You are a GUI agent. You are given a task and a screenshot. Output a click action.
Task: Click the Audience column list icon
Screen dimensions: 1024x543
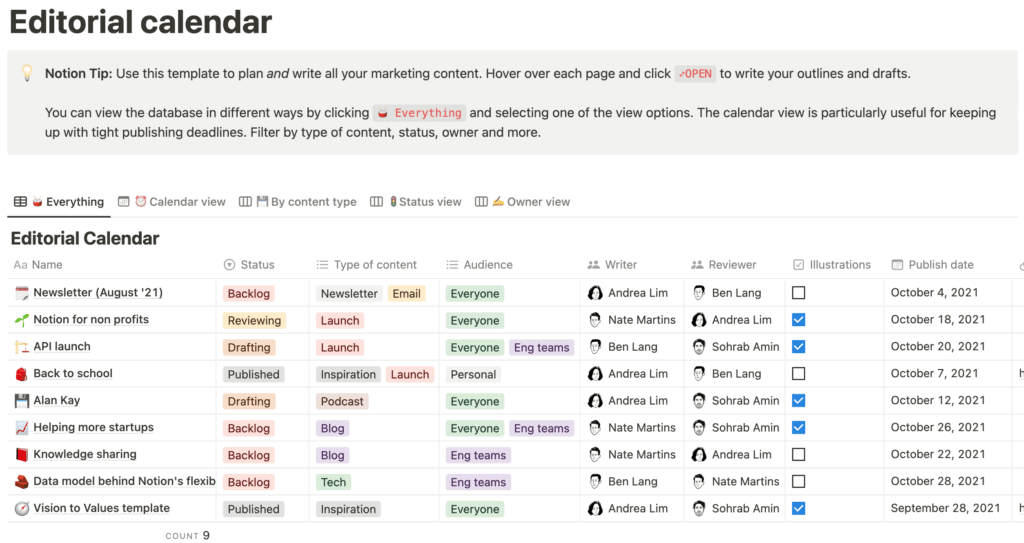pyautogui.click(x=452, y=265)
